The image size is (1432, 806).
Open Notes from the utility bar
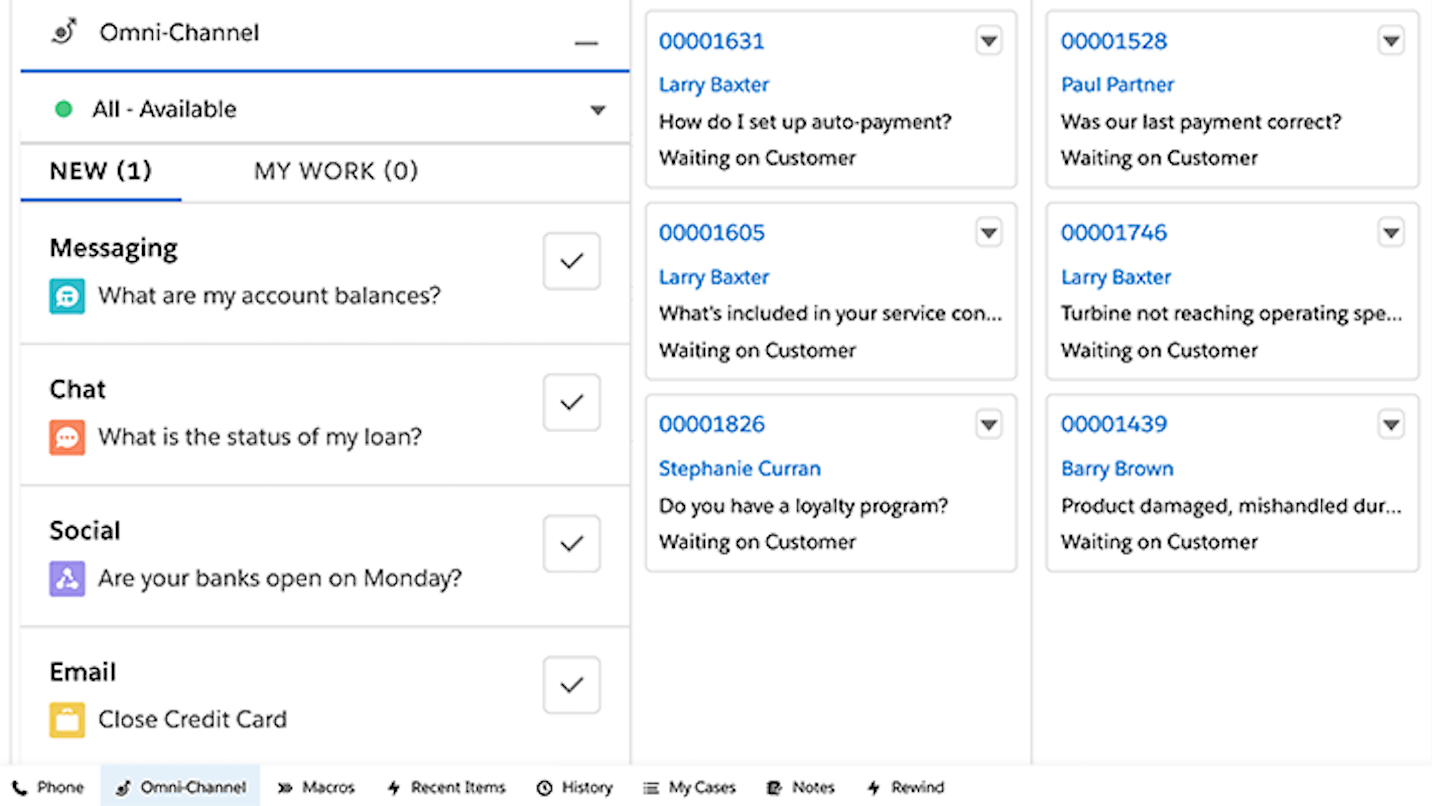pyautogui.click(x=801, y=787)
